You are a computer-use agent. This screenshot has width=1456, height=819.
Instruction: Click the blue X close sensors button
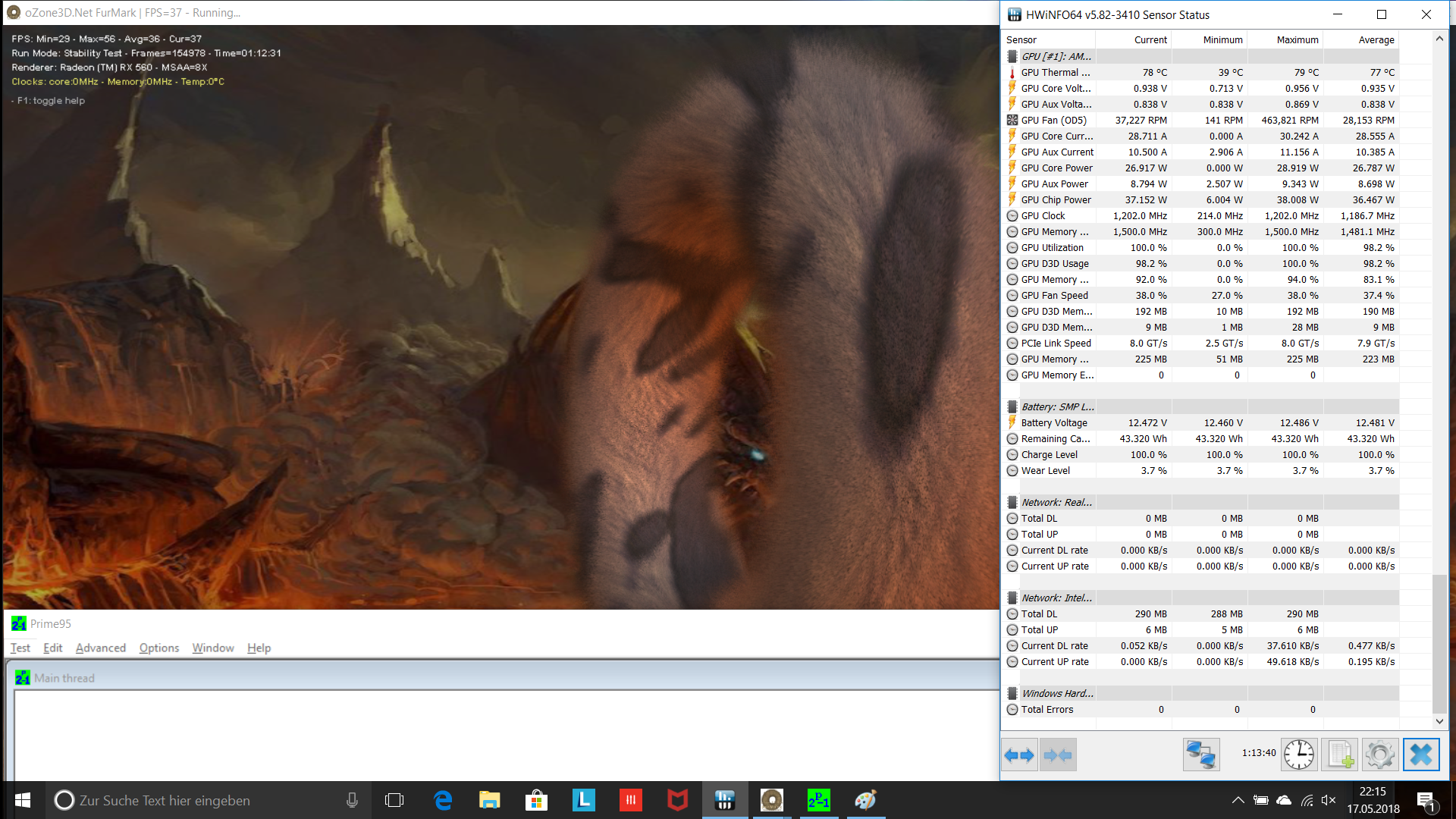click(x=1420, y=755)
